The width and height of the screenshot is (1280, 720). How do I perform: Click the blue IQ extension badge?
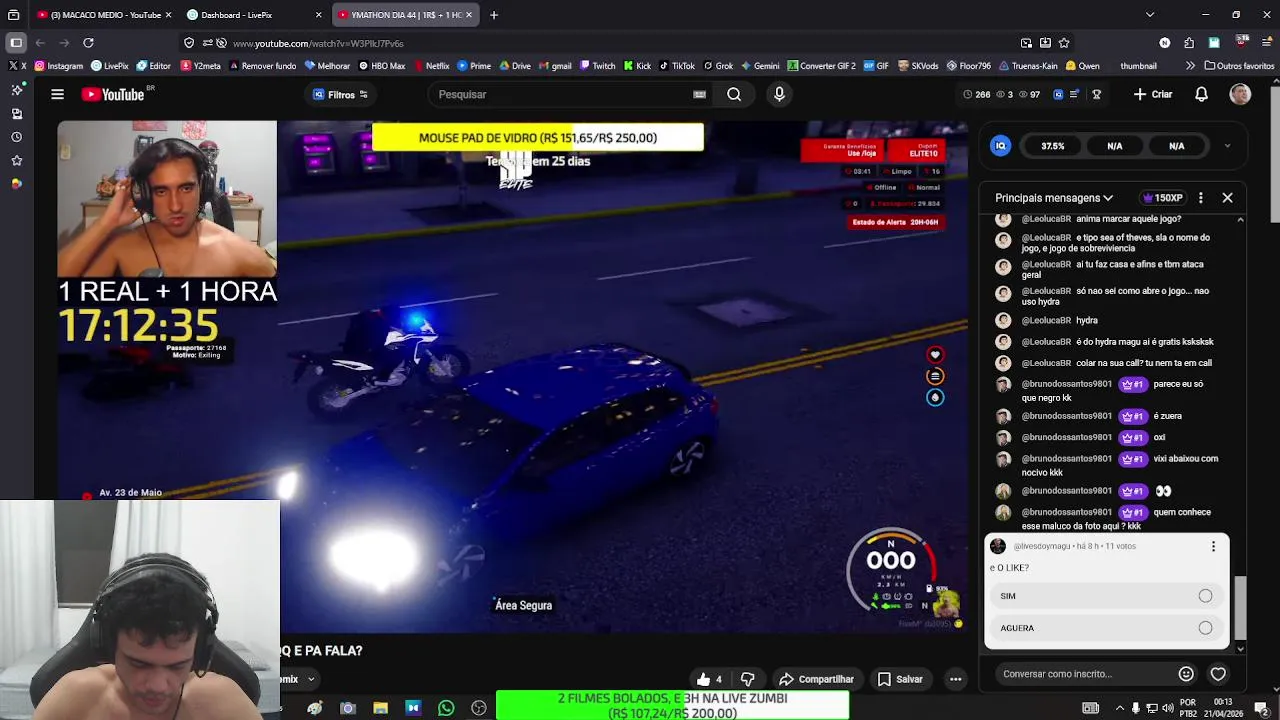(1000, 146)
